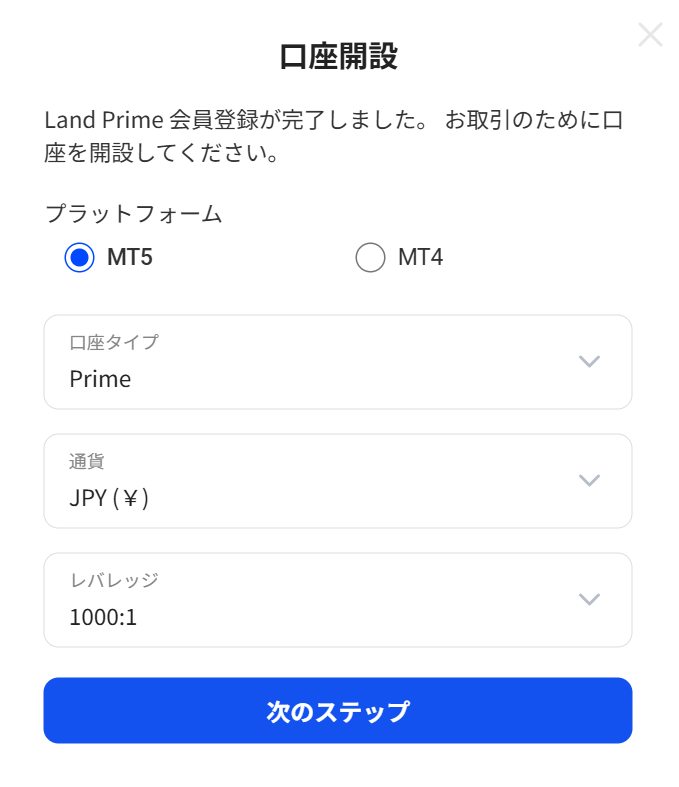This screenshot has height=787, width=679.
Task: Open the 口座タイプ dropdown
Action: [337, 362]
